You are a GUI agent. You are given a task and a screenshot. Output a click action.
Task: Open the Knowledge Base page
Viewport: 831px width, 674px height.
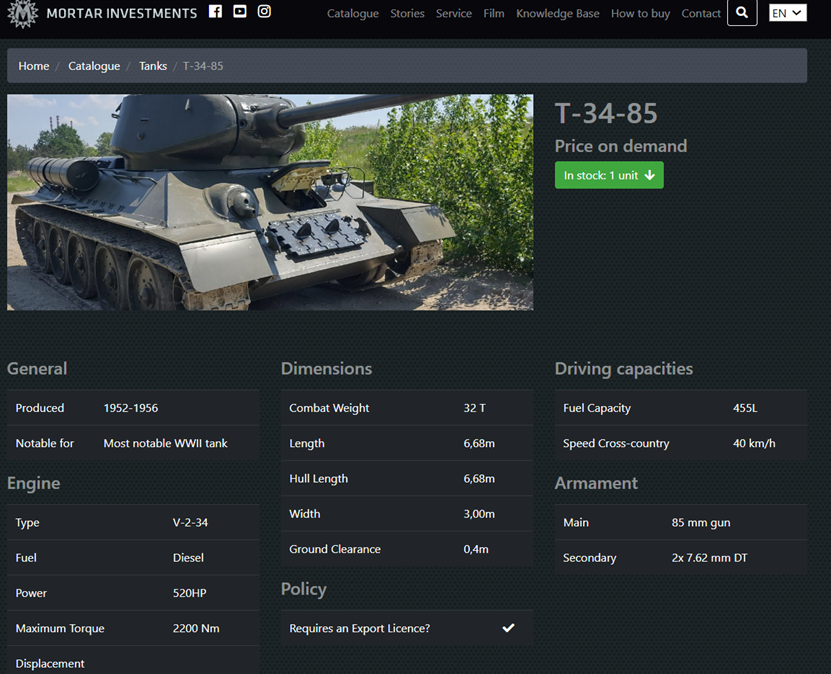pyautogui.click(x=557, y=13)
